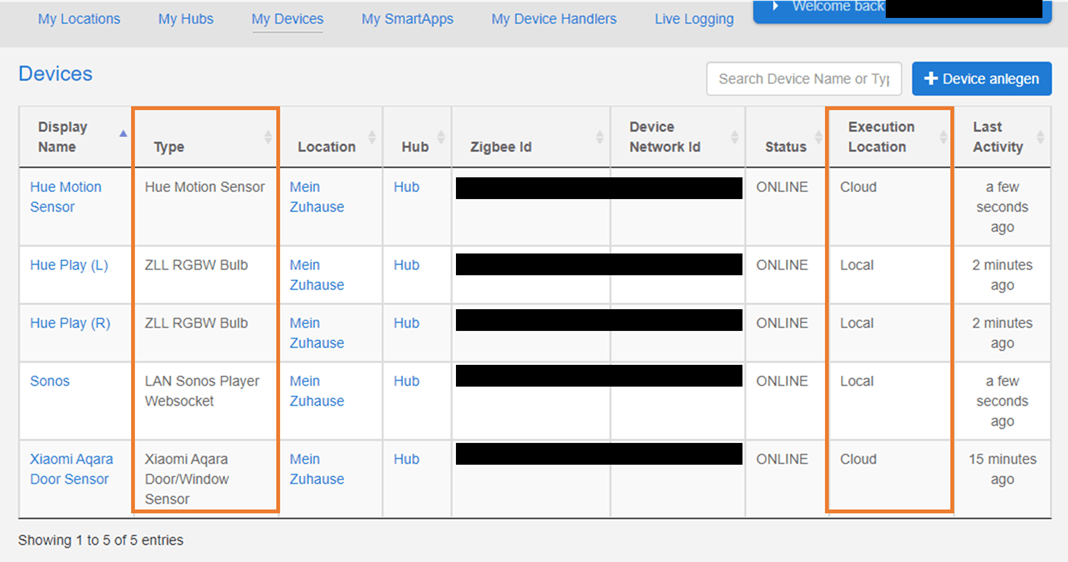Click the Devices page heading
Viewport: 1068px width, 562px height.
click(55, 74)
